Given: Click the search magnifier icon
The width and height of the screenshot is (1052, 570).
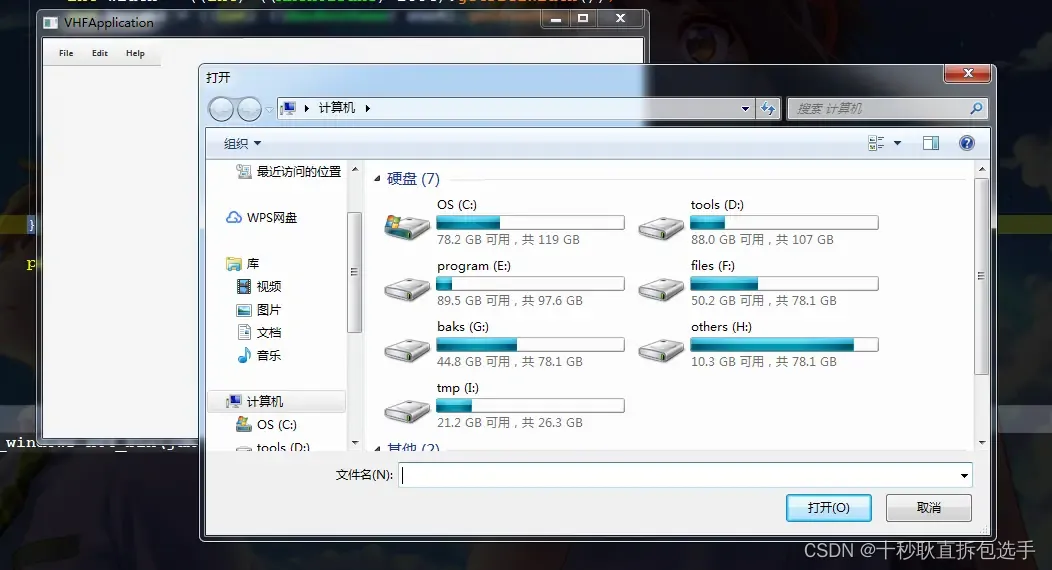Looking at the screenshot, I should [x=976, y=108].
